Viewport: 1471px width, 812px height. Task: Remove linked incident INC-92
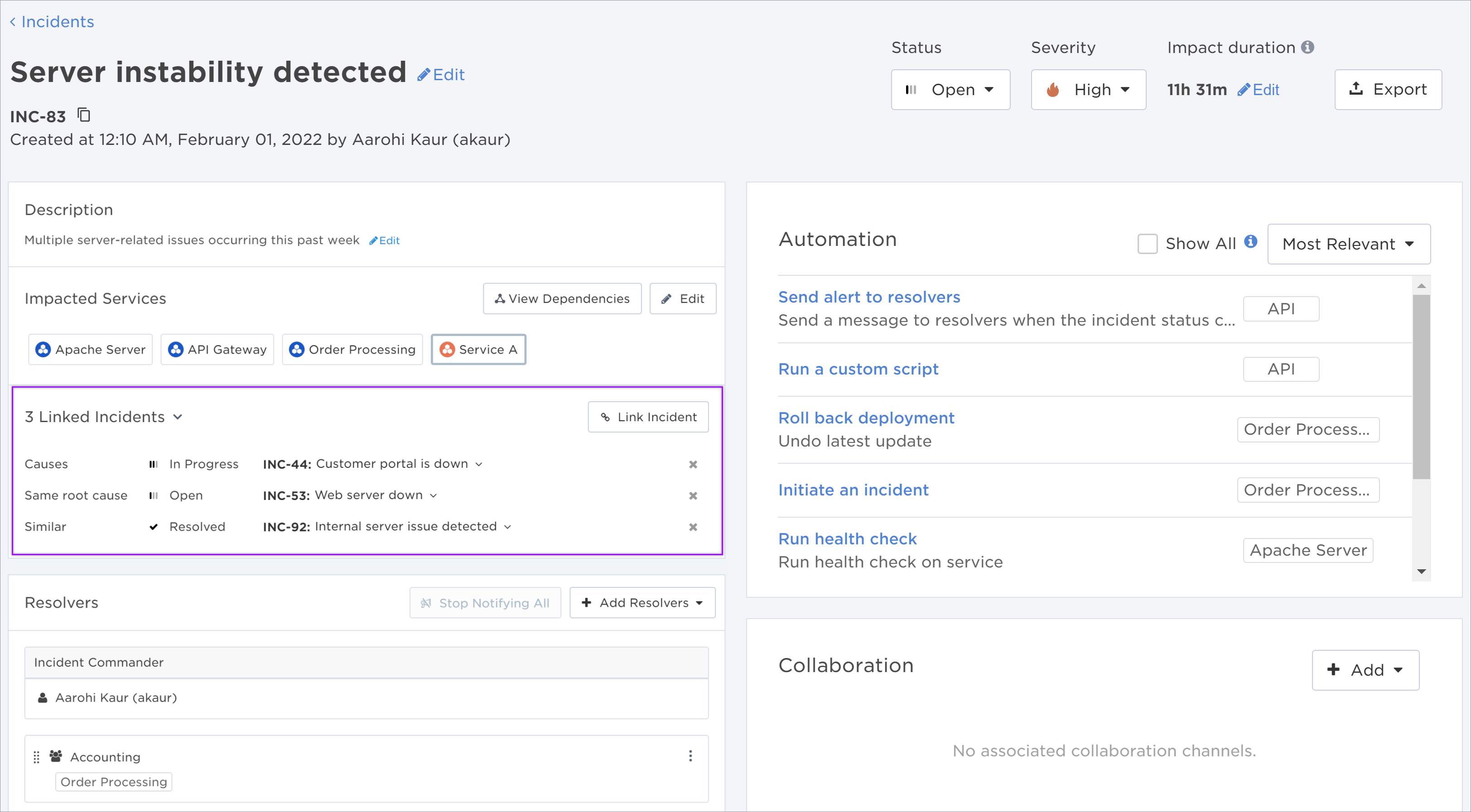693,527
